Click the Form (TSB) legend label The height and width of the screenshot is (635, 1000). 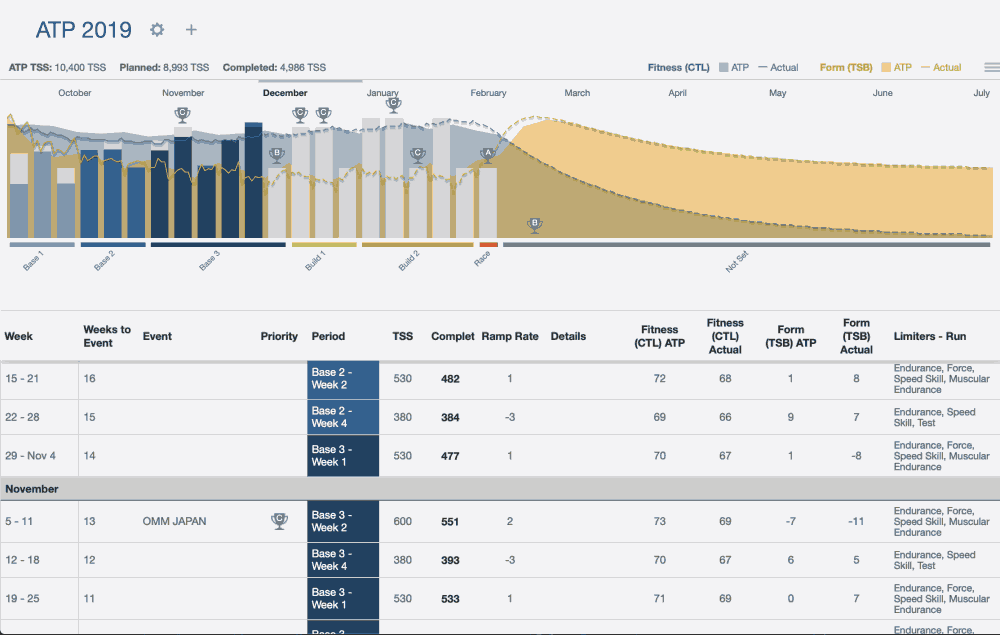846,67
